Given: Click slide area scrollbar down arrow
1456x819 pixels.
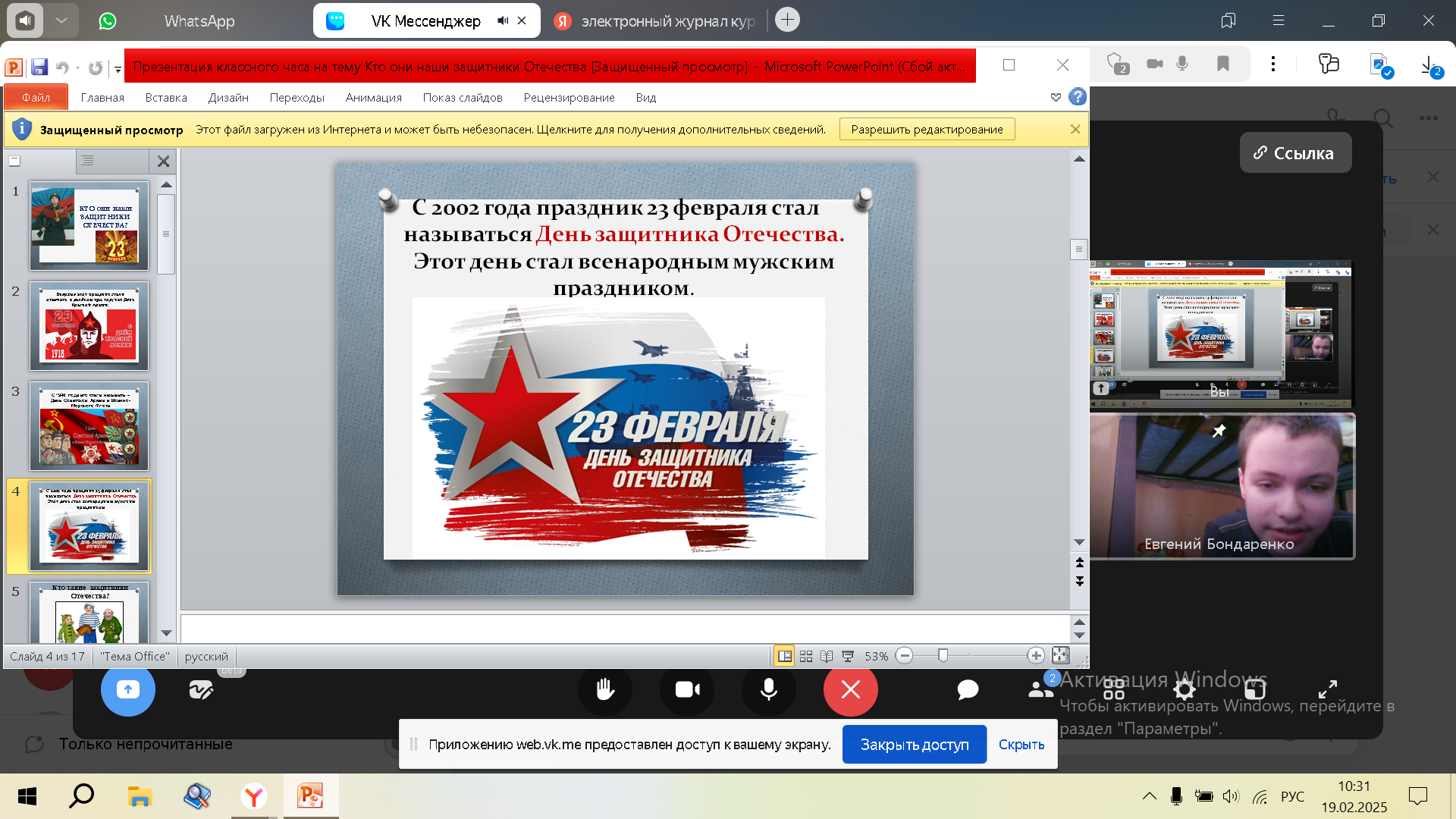Looking at the screenshot, I should coord(1079,542).
